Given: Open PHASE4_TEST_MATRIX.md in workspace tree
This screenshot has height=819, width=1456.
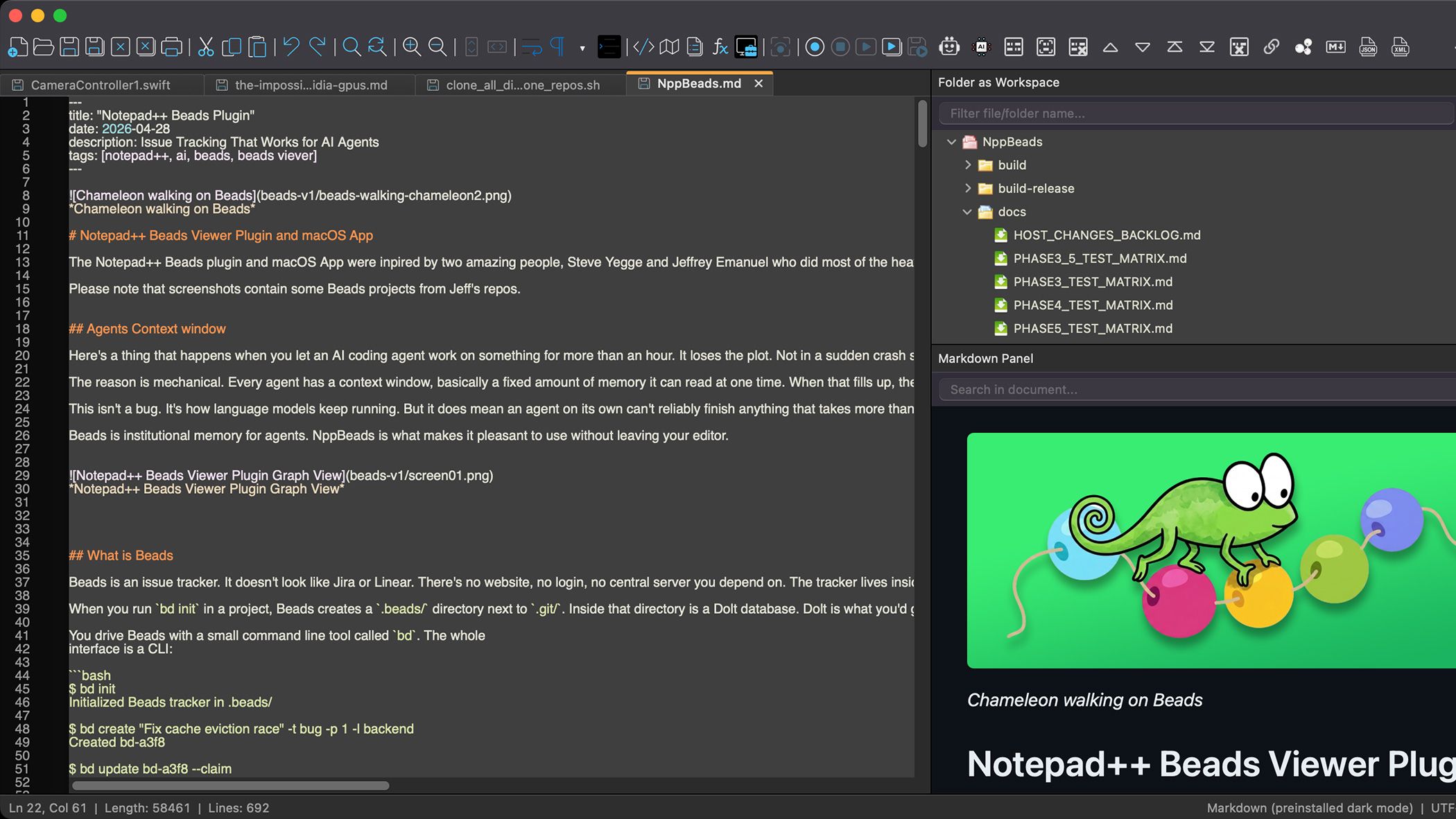Looking at the screenshot, I should coord(1093,305).
